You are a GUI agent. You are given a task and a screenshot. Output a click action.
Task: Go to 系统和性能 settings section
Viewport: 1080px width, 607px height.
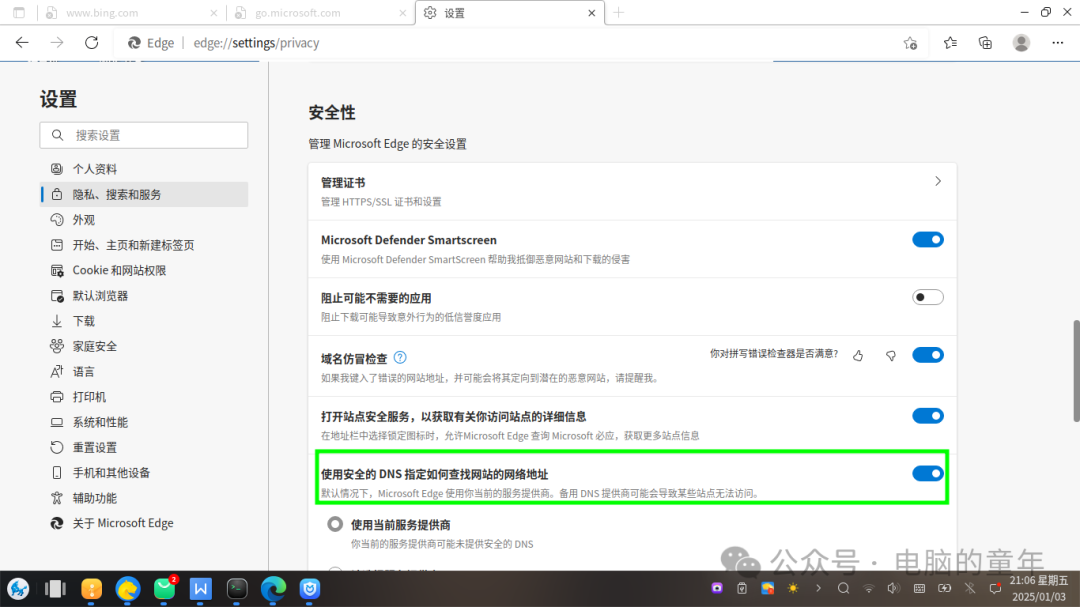[x=144, y=422]
